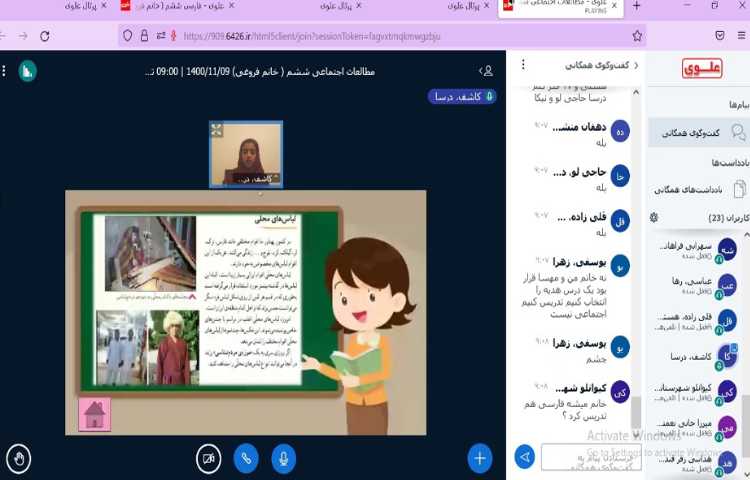Open the blue plus actions menu
The image size is (750, 480).
tap(480, 458)
